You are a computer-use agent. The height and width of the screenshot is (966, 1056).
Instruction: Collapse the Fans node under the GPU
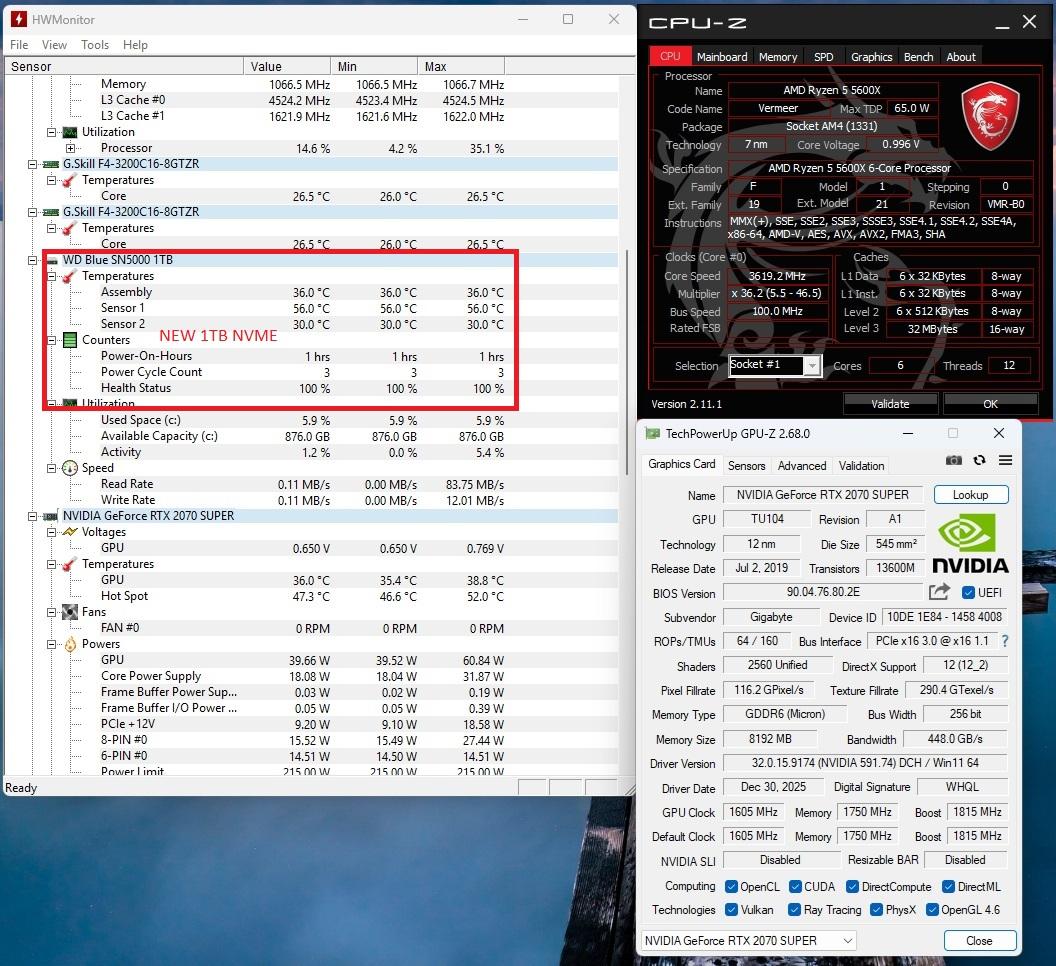click(51, 612)
